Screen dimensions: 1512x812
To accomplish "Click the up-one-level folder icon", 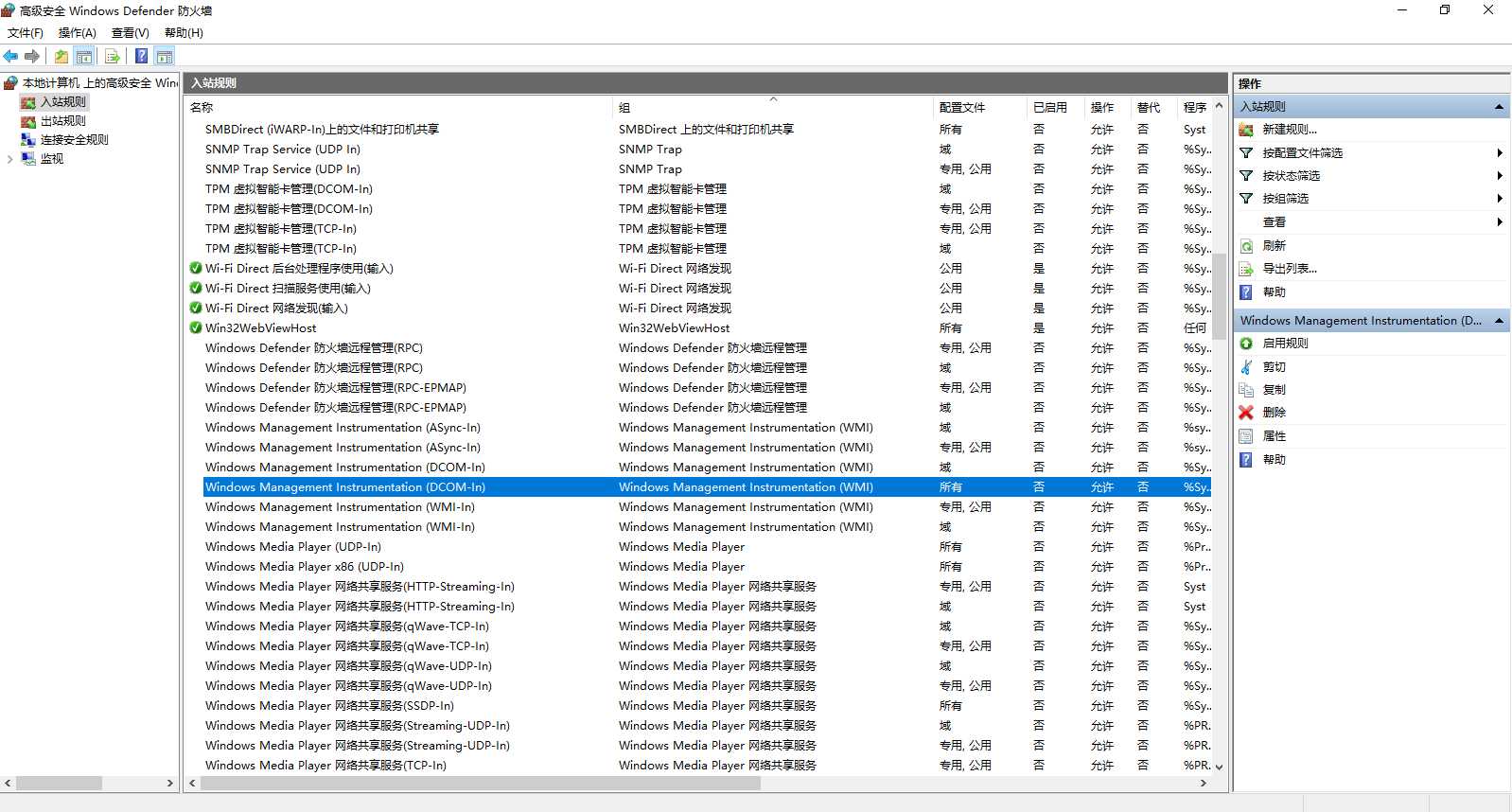I will [x=62, y=57].
